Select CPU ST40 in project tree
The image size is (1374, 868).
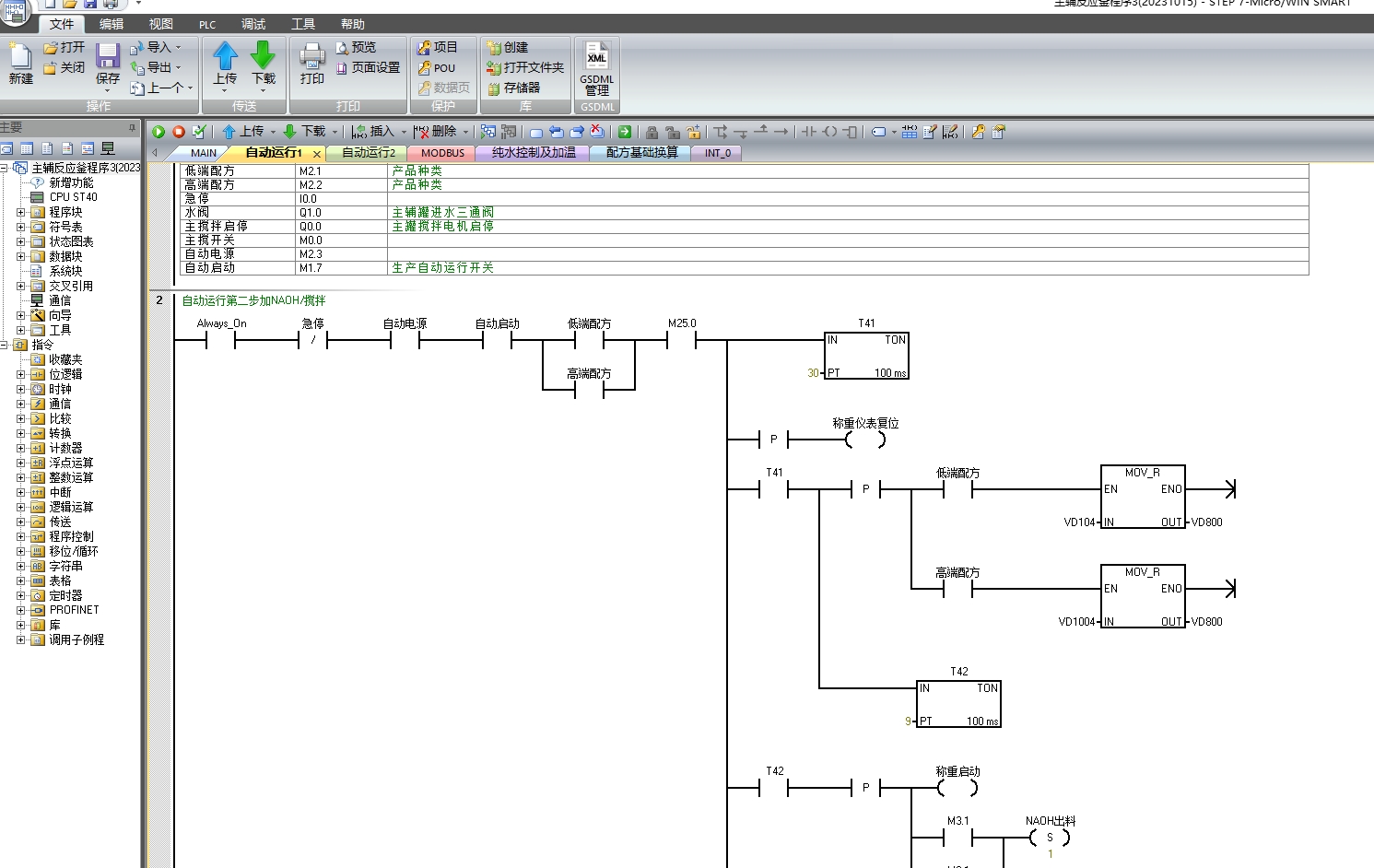point(73,197)
